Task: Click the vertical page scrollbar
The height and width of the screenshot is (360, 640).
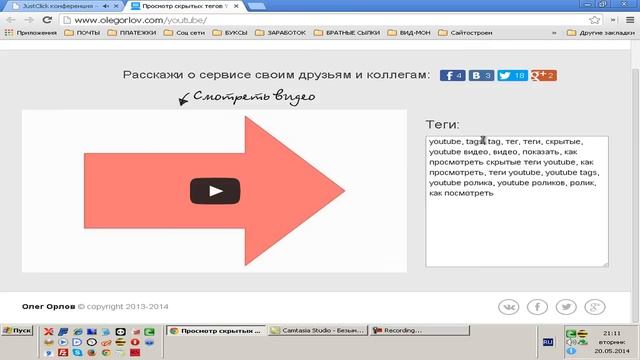Action: [x=635, y=195]
